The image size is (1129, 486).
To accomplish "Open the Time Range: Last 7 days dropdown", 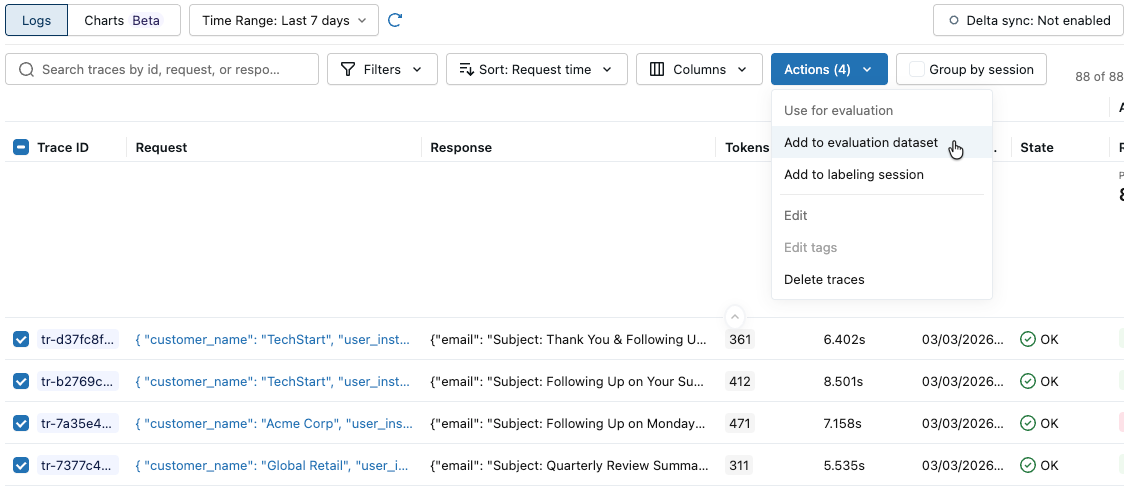I will click(284, 21).
